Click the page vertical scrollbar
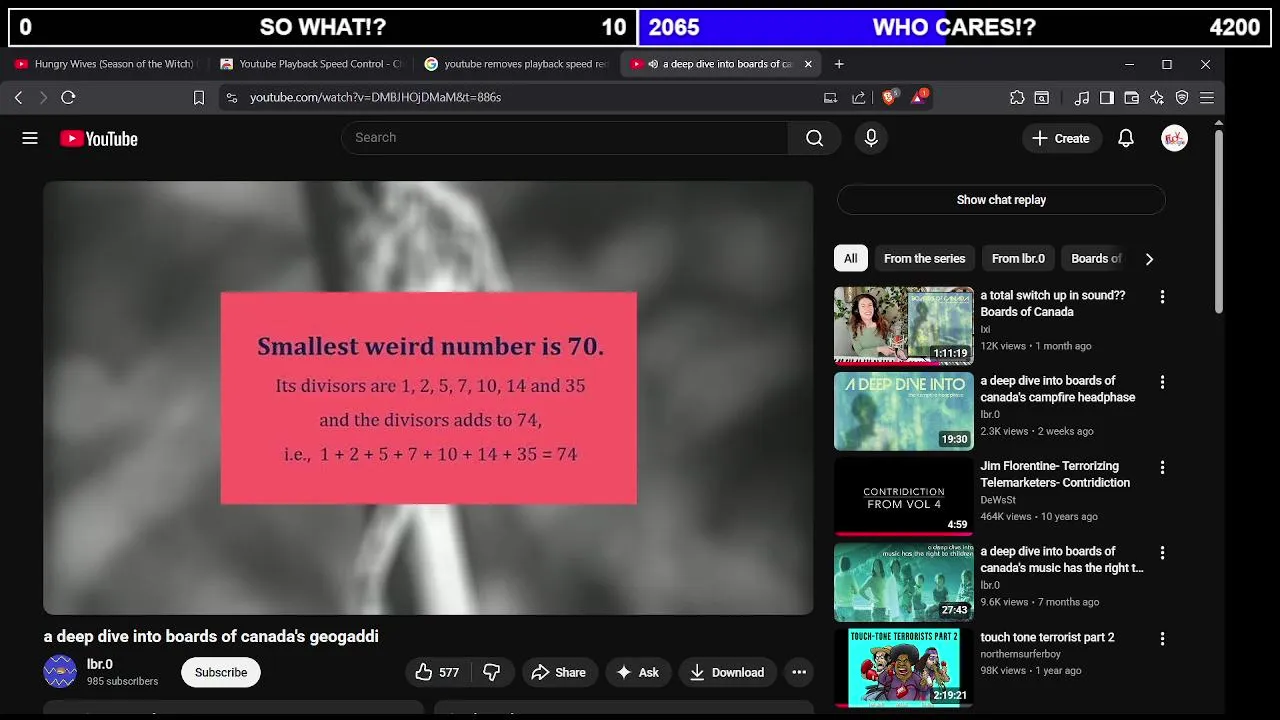Viewport: 1280px width, 720px height. click(1218, 220)
